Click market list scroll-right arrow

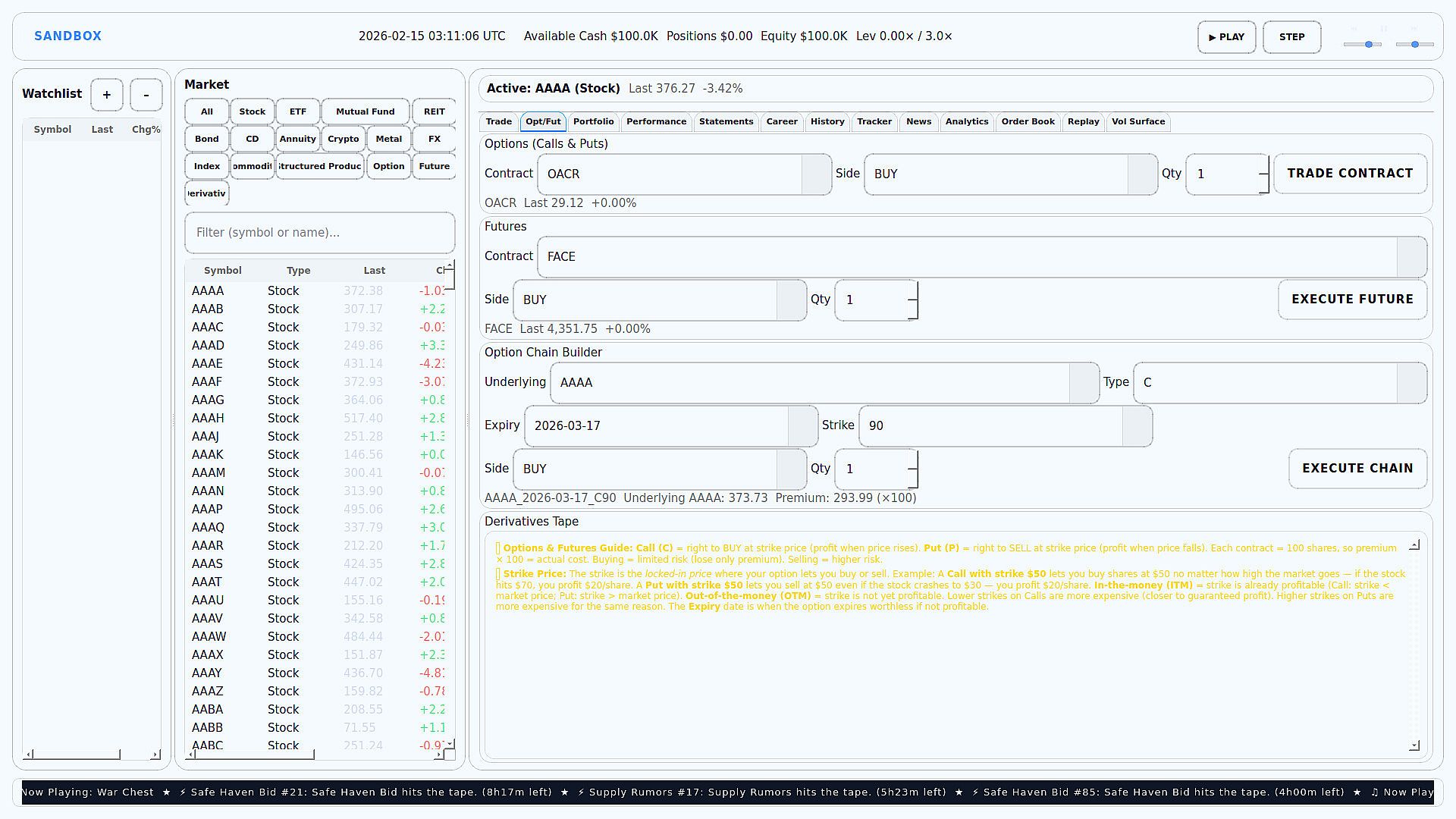coord(438,755)
